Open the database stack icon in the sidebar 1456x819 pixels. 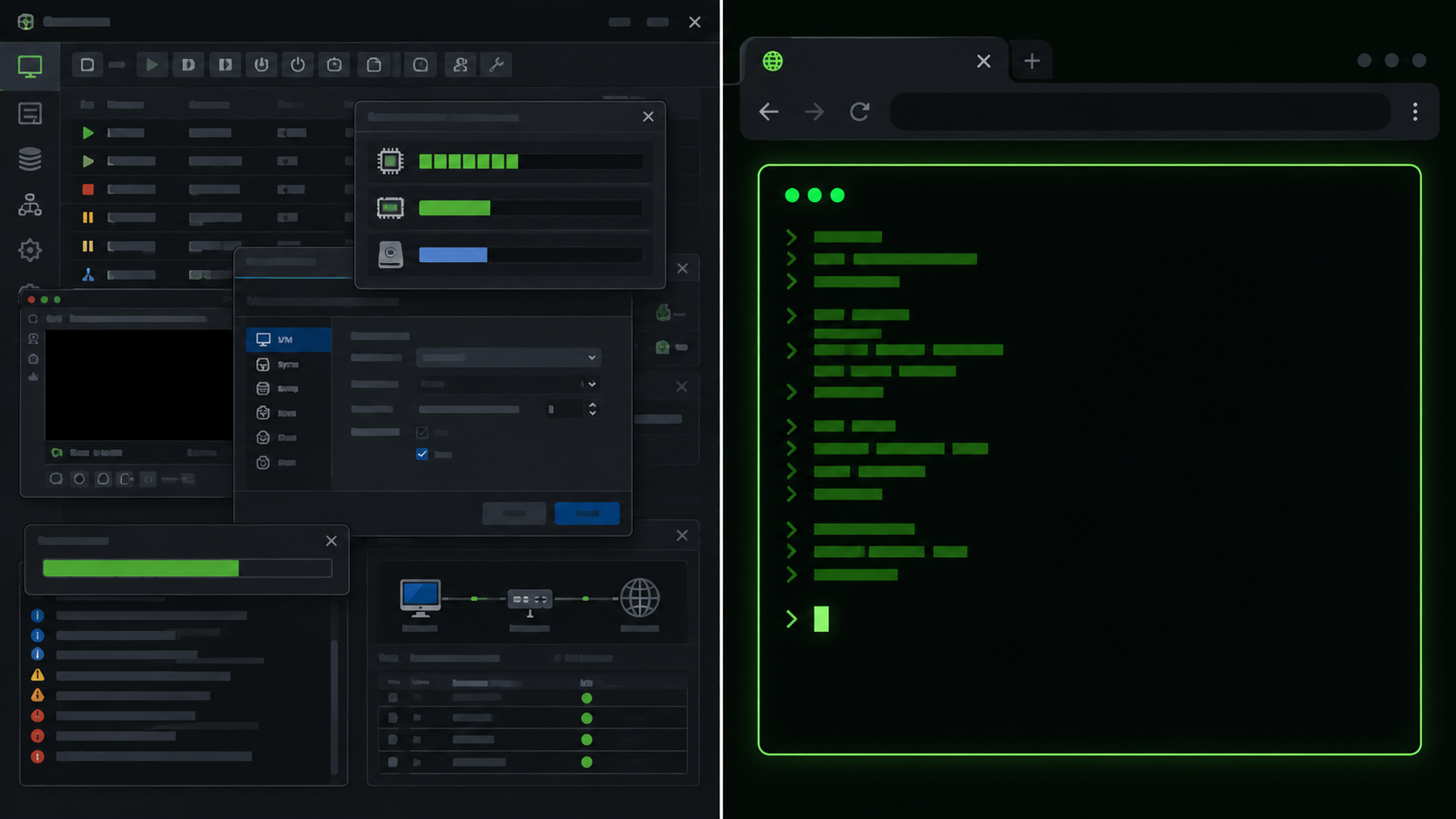pyautogui.click(x=30, y=159)
